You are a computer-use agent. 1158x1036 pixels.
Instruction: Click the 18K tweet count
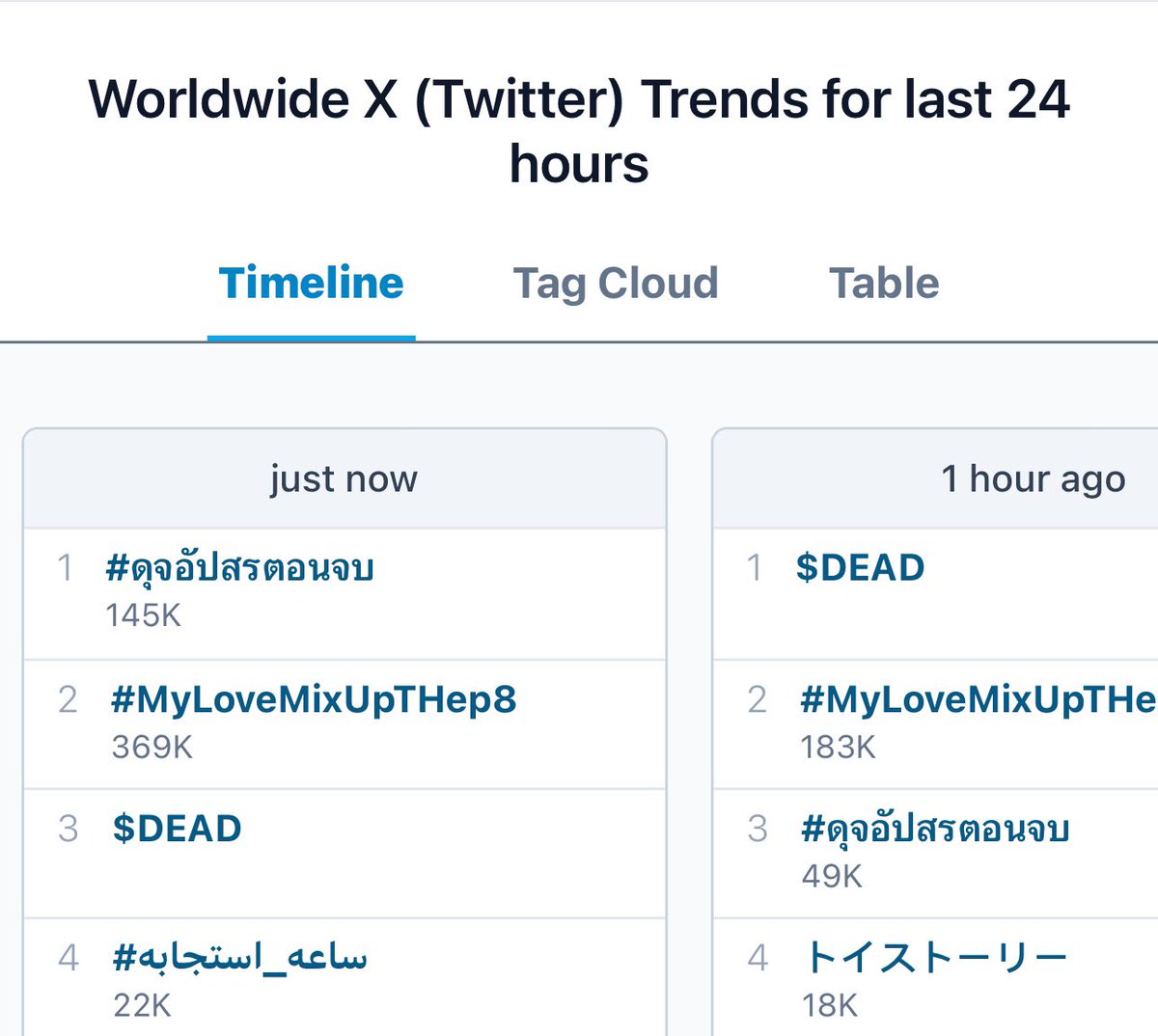click(x=830, y=1005)
